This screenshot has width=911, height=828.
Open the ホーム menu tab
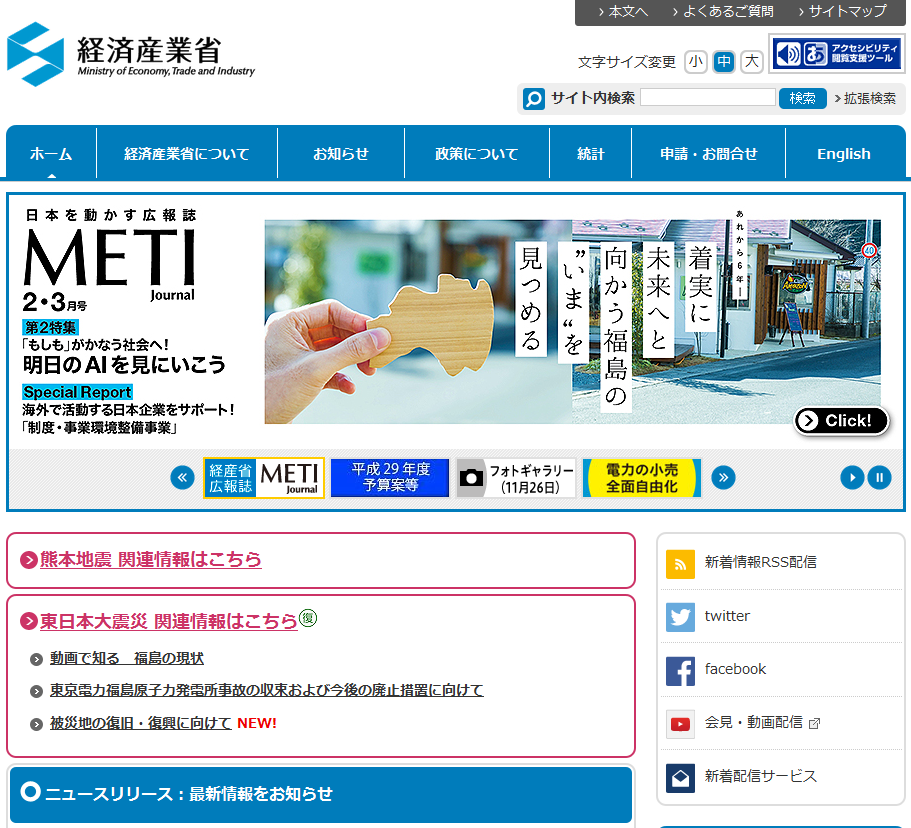click(51, 153)
